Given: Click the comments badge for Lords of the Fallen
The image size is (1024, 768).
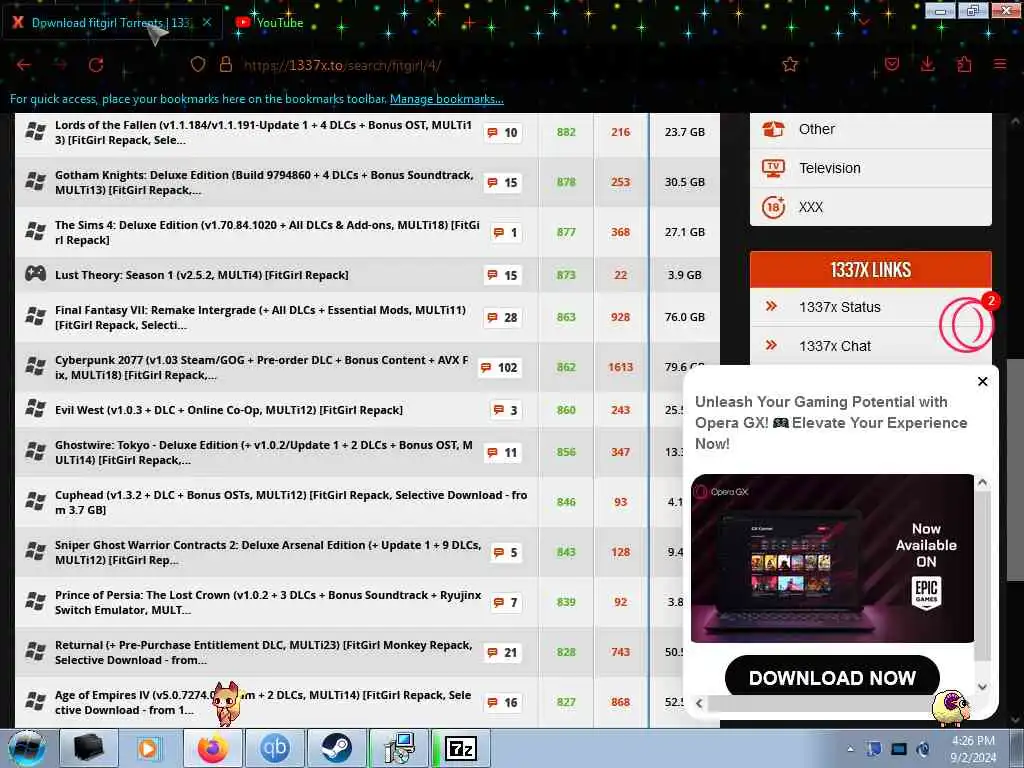Looking at the screenshot, I should (503, 133).
